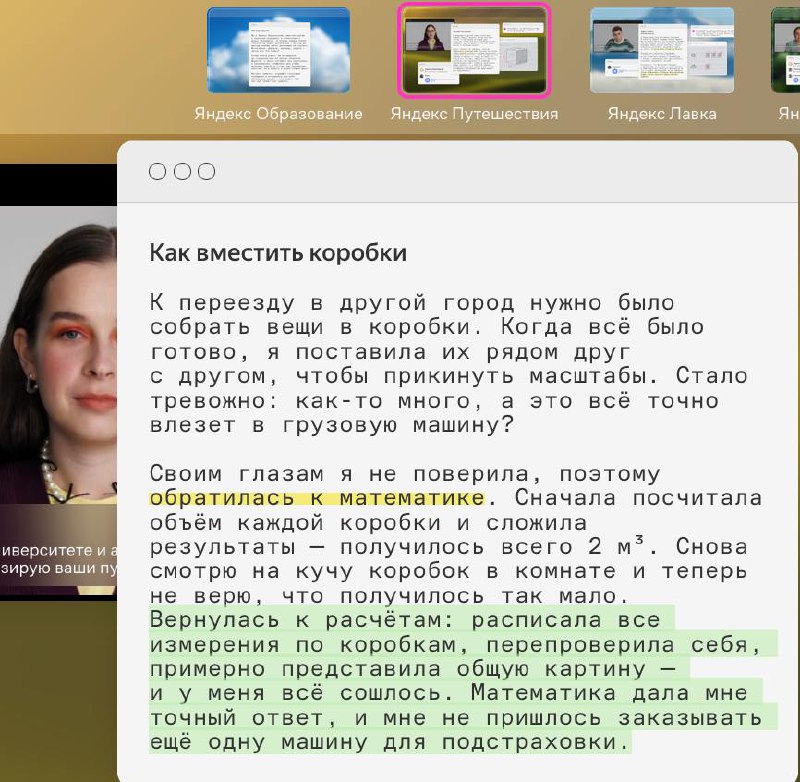The image size is (800, 782).
Task: Click the line ещё одну машину для подстраховки
Action: click(x=390, y=742)
